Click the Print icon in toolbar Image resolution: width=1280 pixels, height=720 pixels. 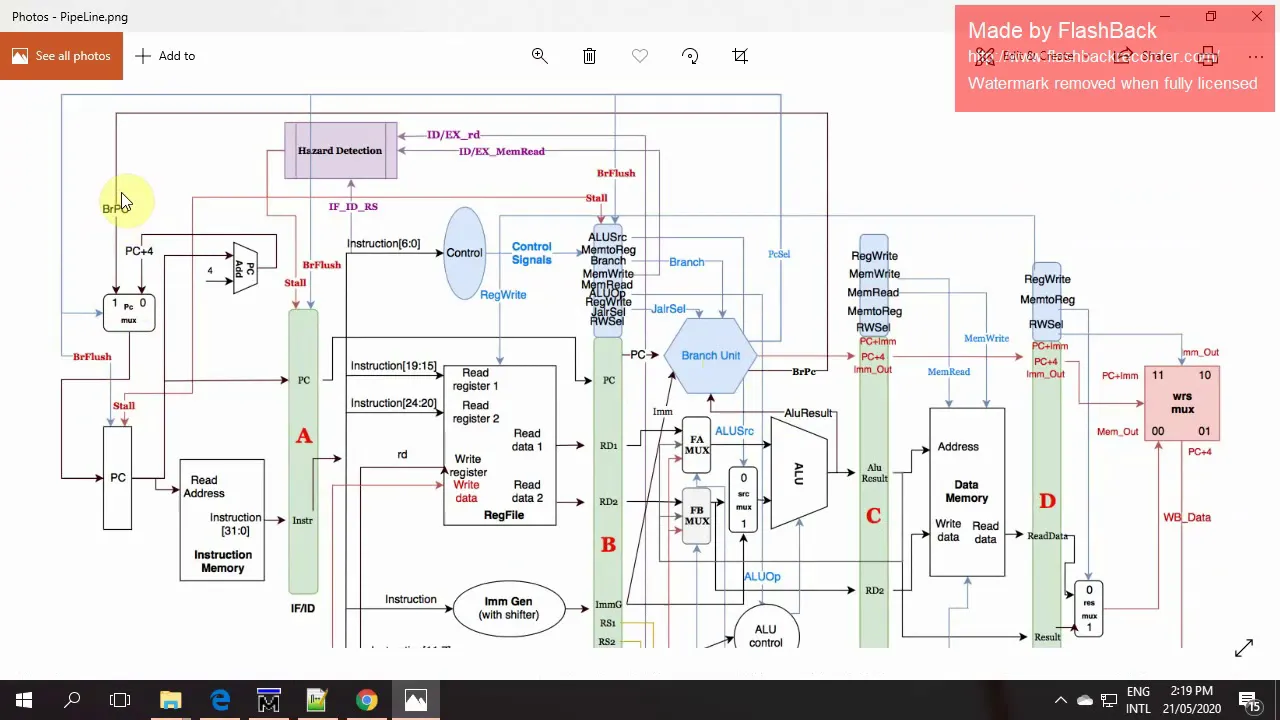[x=1208, y=56]
